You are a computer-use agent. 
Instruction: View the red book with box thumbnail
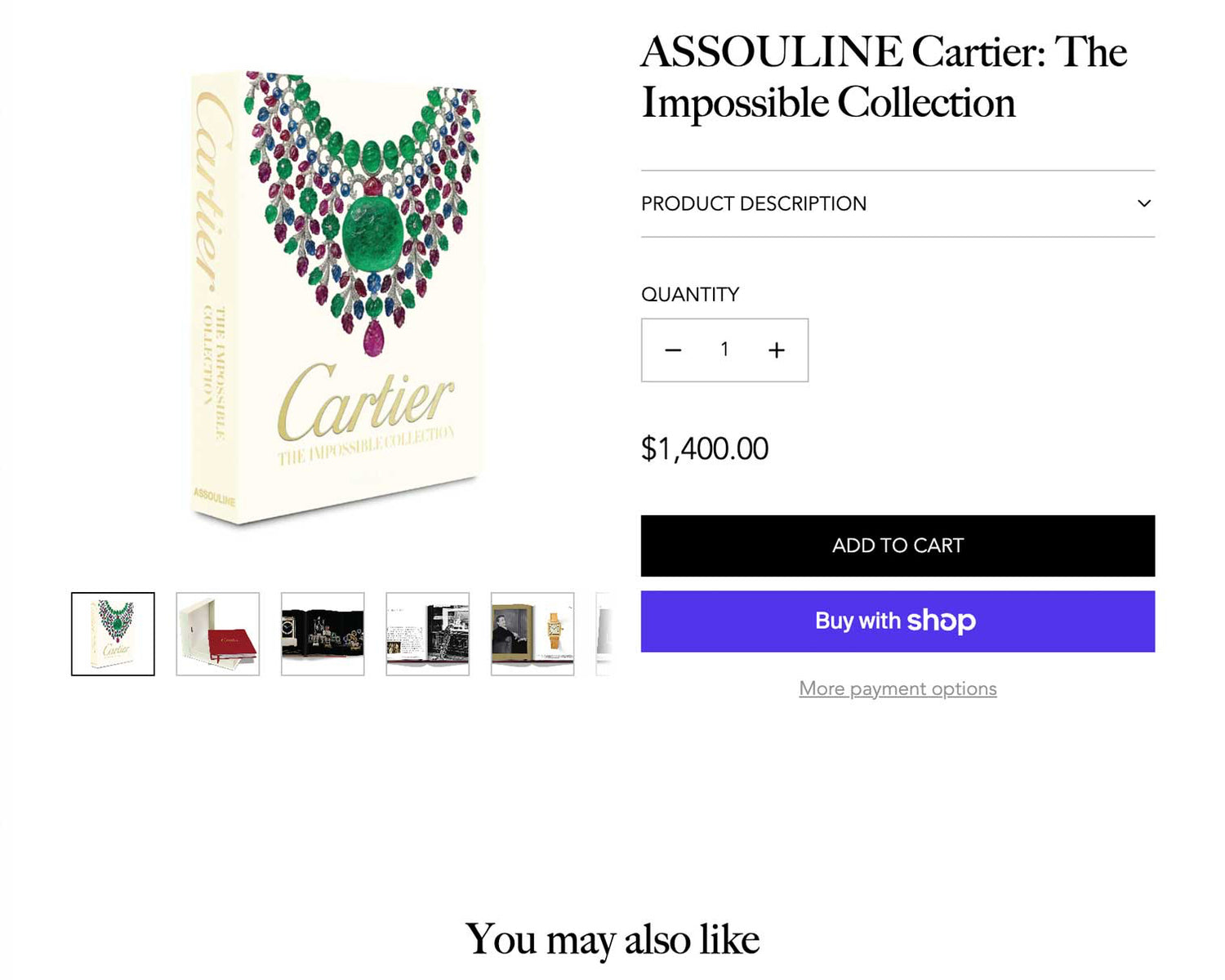[x=218, y=634]
